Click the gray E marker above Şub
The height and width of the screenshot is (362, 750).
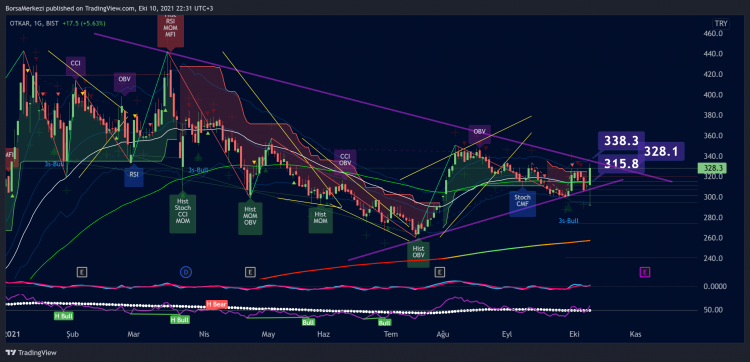(83, 273)
